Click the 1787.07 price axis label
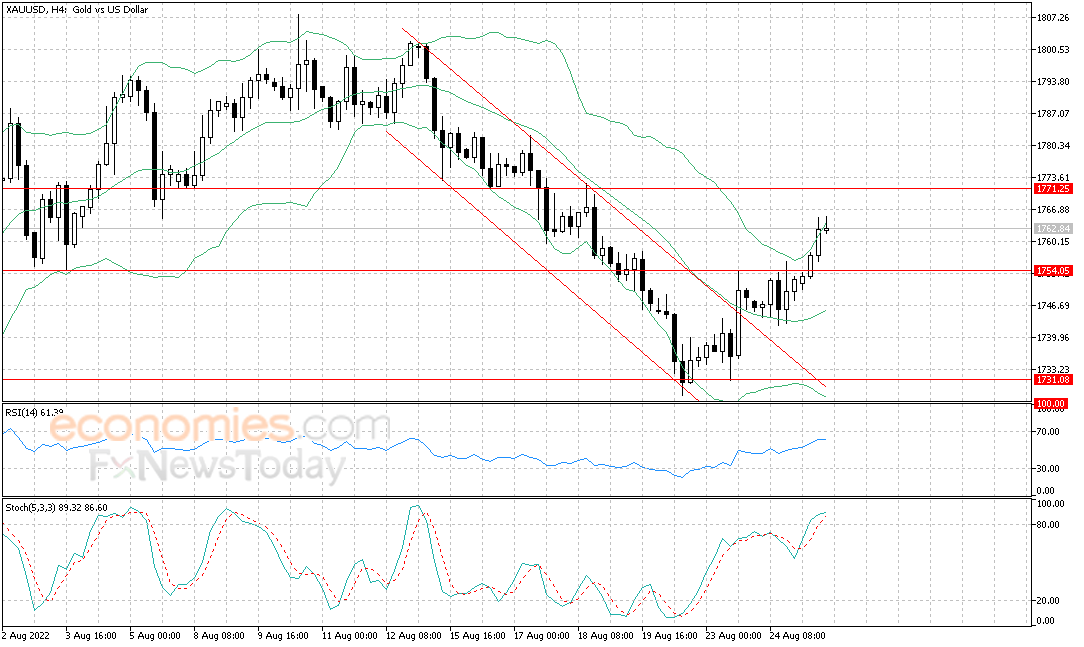The width and height of the screenshot is (1084, 647). click(1054, 113)
